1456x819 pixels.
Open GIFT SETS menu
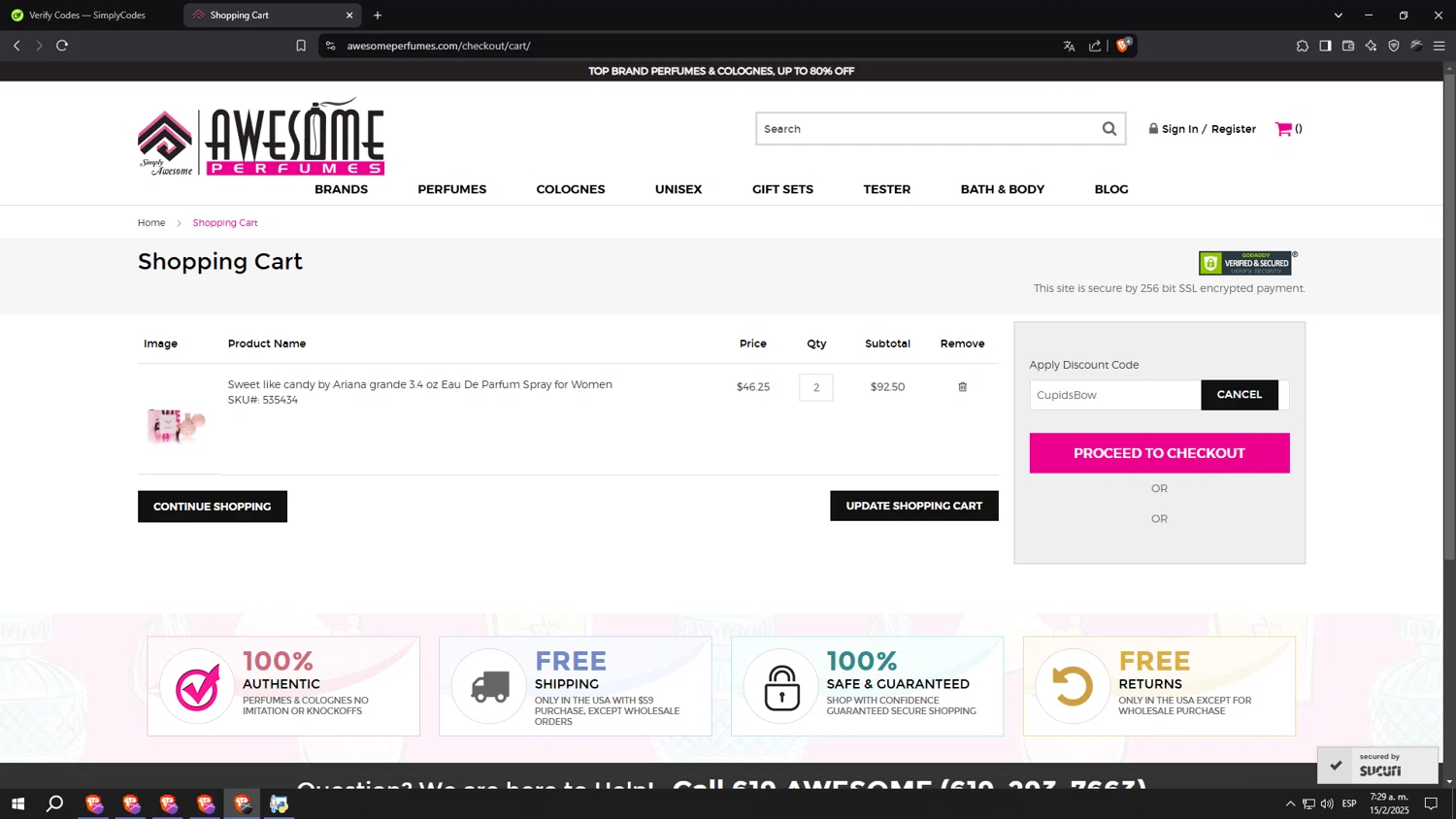click(782, 189)
